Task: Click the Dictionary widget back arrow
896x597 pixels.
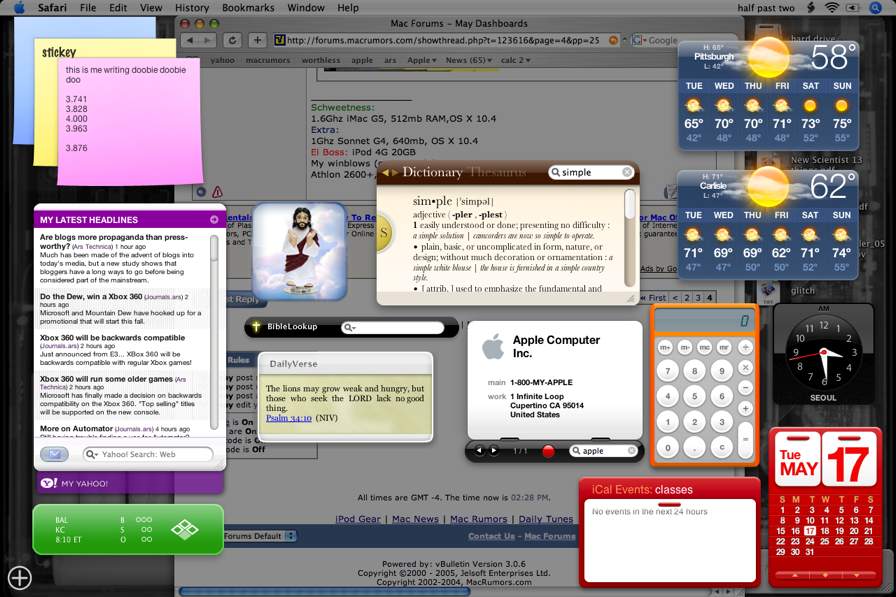Action: (386, 173)
